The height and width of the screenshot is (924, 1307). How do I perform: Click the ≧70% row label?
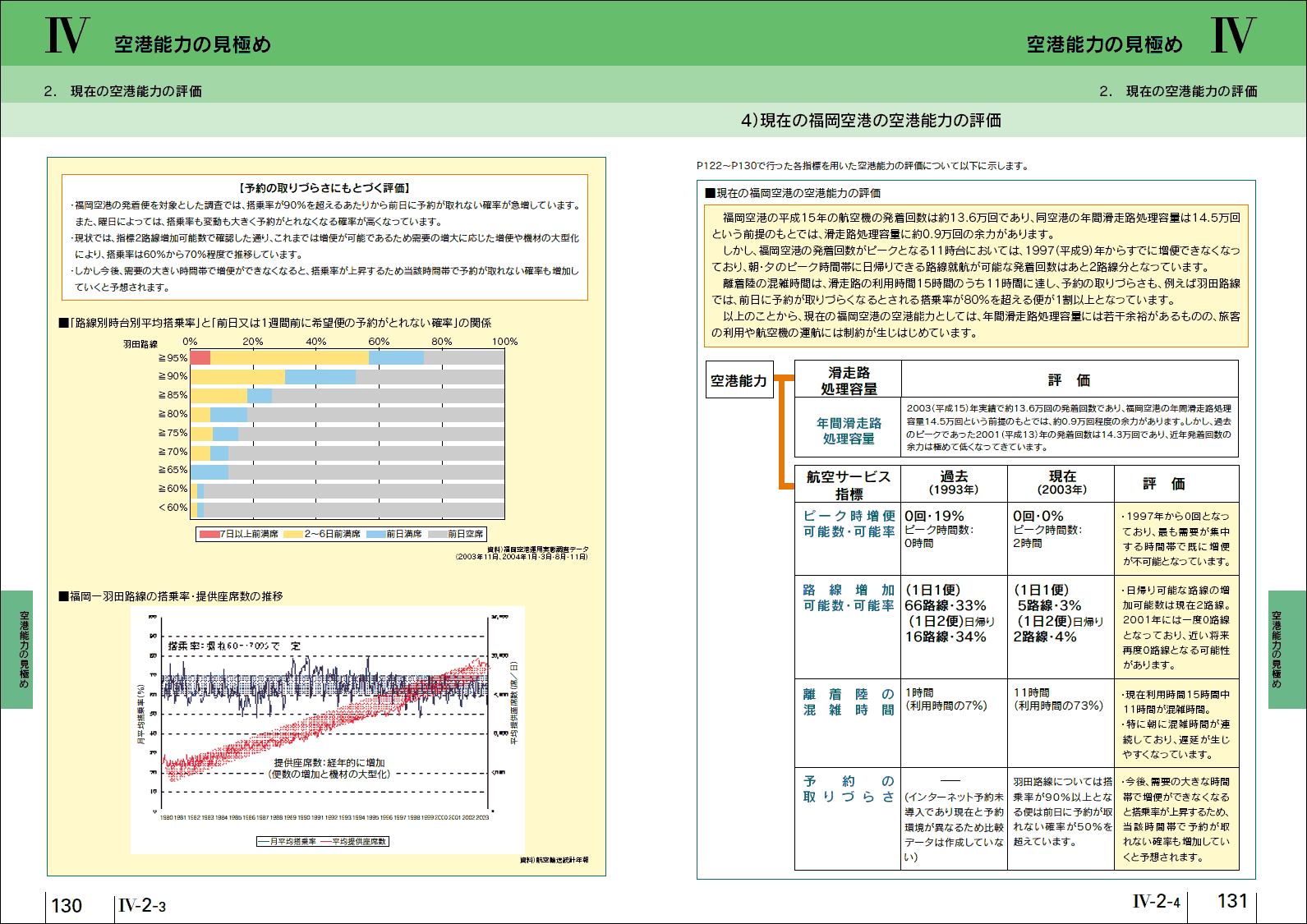click(173, 452)
